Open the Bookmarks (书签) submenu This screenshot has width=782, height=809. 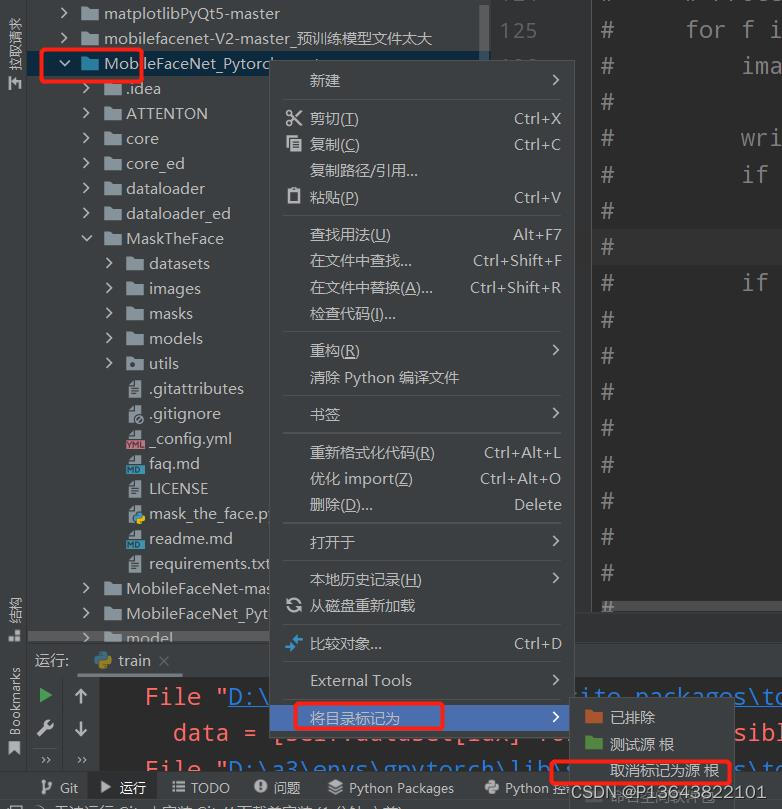click(422, 414)
